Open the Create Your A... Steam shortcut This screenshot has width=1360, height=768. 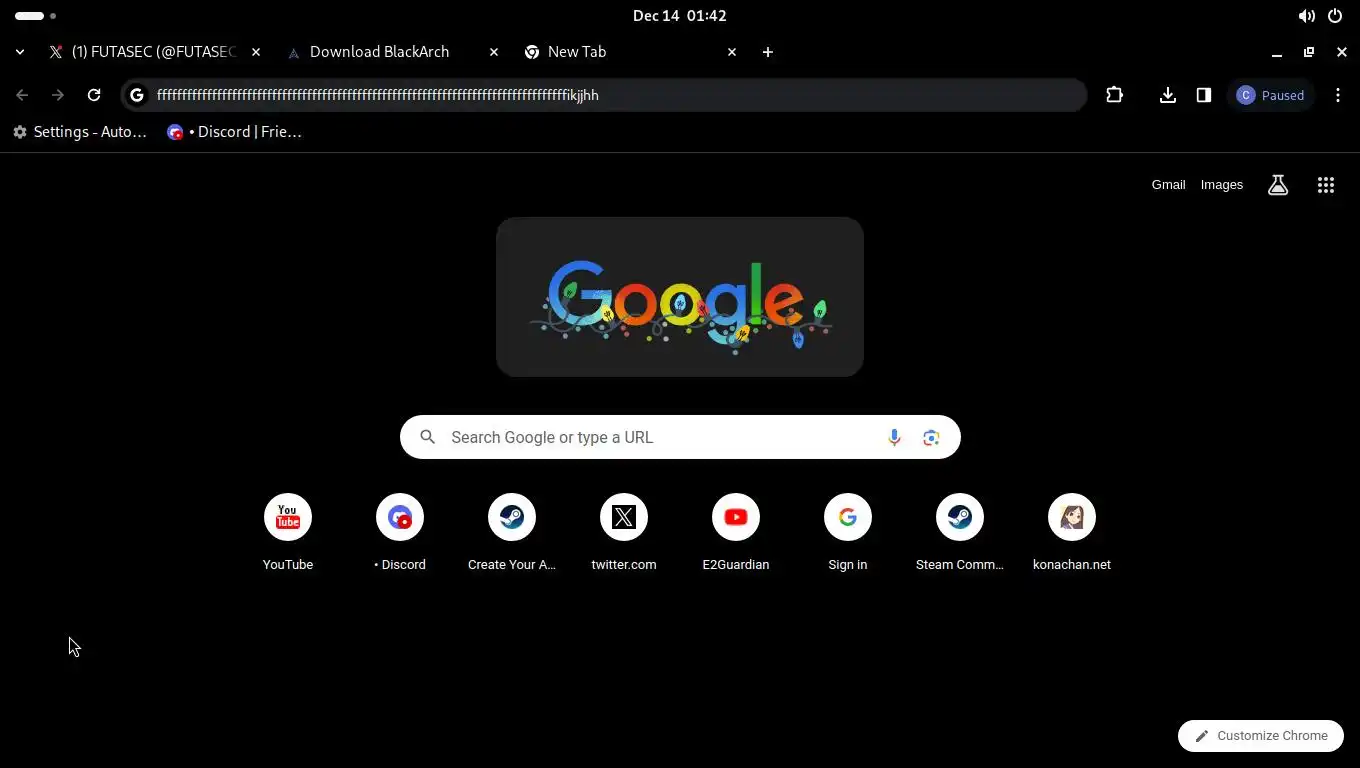[x=512, y=533]
